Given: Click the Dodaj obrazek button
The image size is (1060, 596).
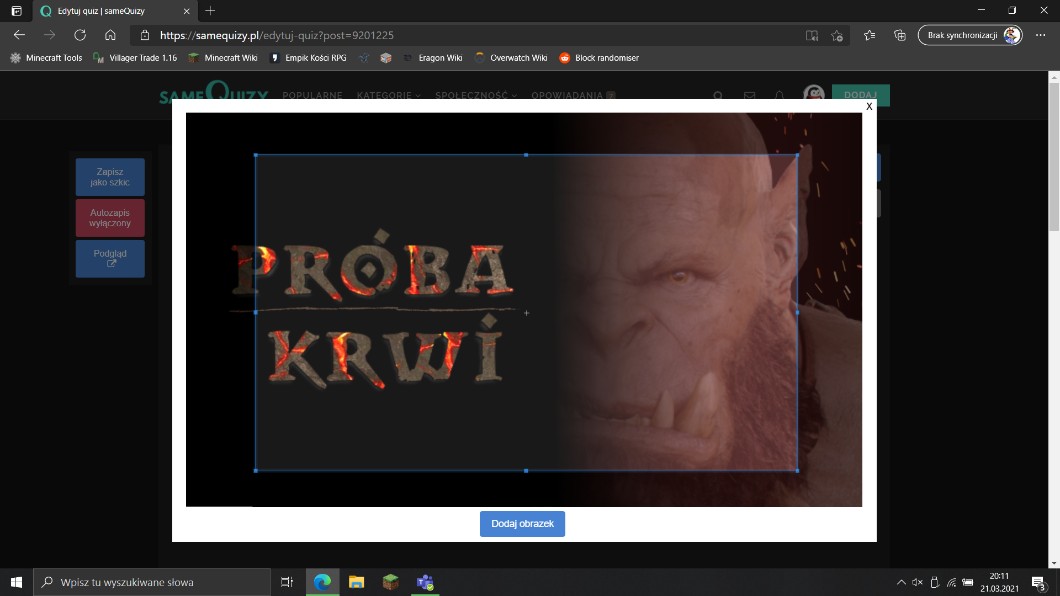Looking at the screenshot, I should pyautogui.click(x=522, y=524).
